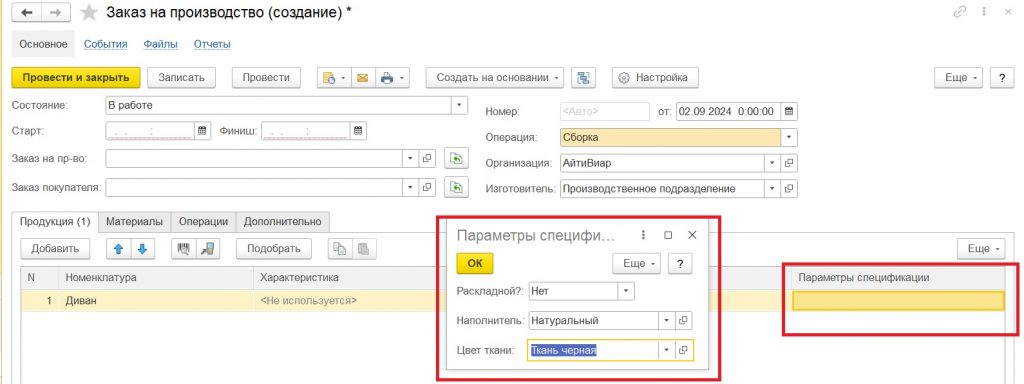
Task: Open the Старт date calendar picker
Action: point(202,131)
